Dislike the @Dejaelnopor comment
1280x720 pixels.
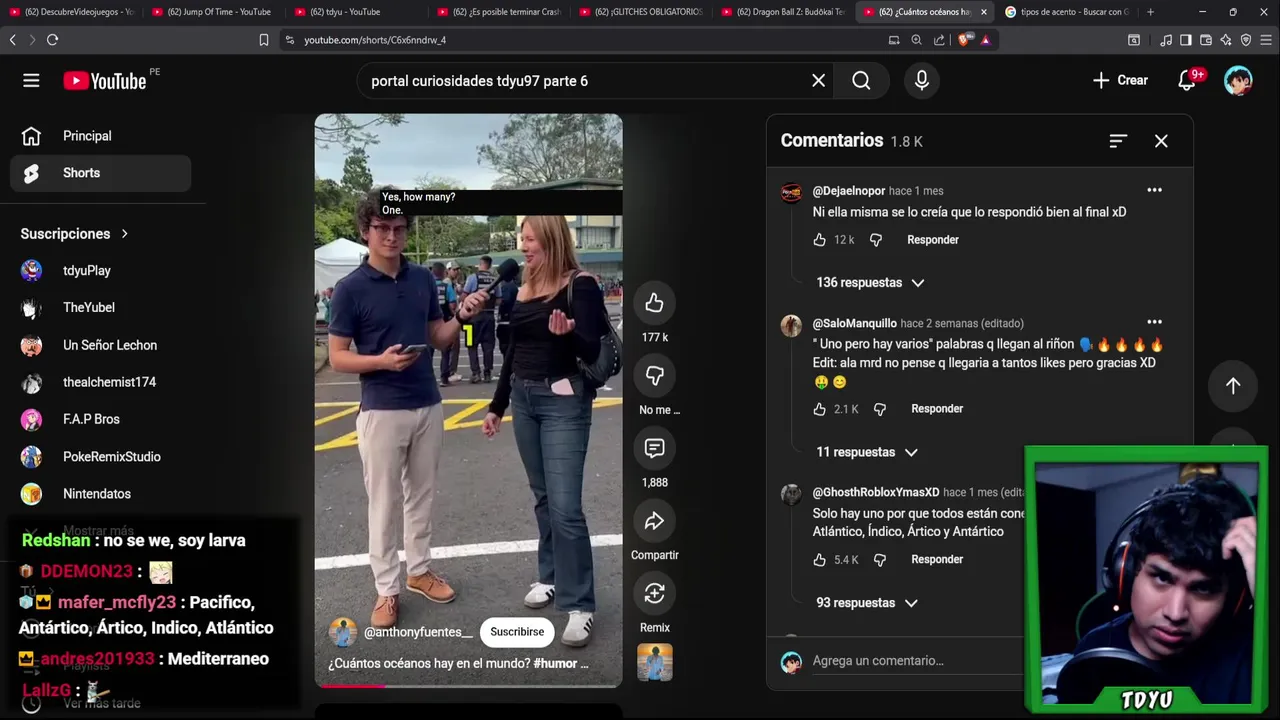[876, 240]
